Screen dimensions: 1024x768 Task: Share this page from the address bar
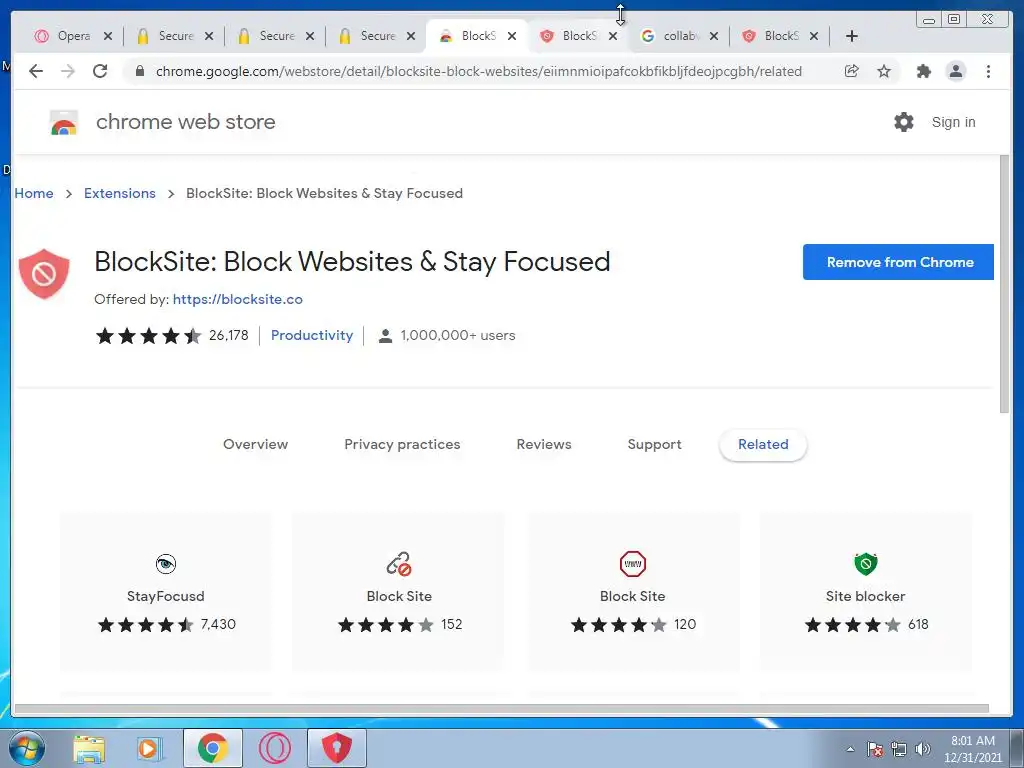pos(852,71)
